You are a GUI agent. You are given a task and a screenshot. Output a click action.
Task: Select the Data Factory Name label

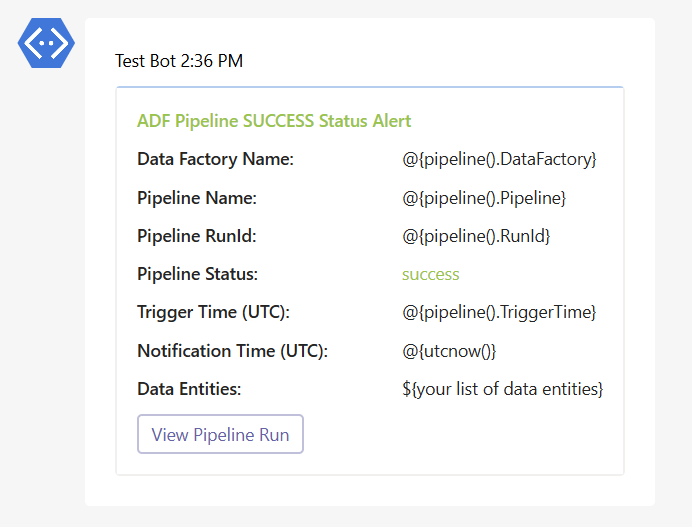[x=215, y=159]
